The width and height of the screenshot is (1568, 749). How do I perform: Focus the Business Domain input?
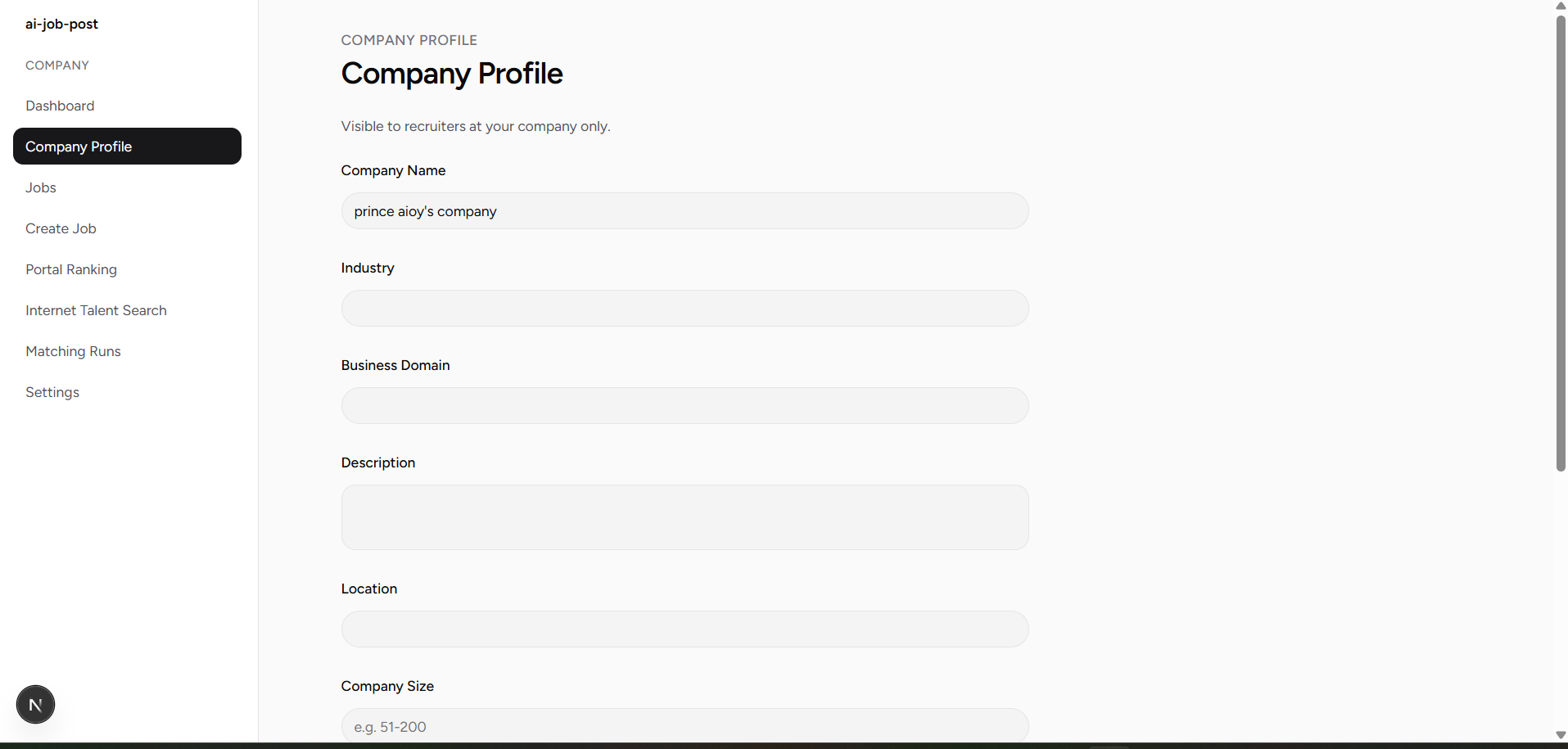coord(685,406)
